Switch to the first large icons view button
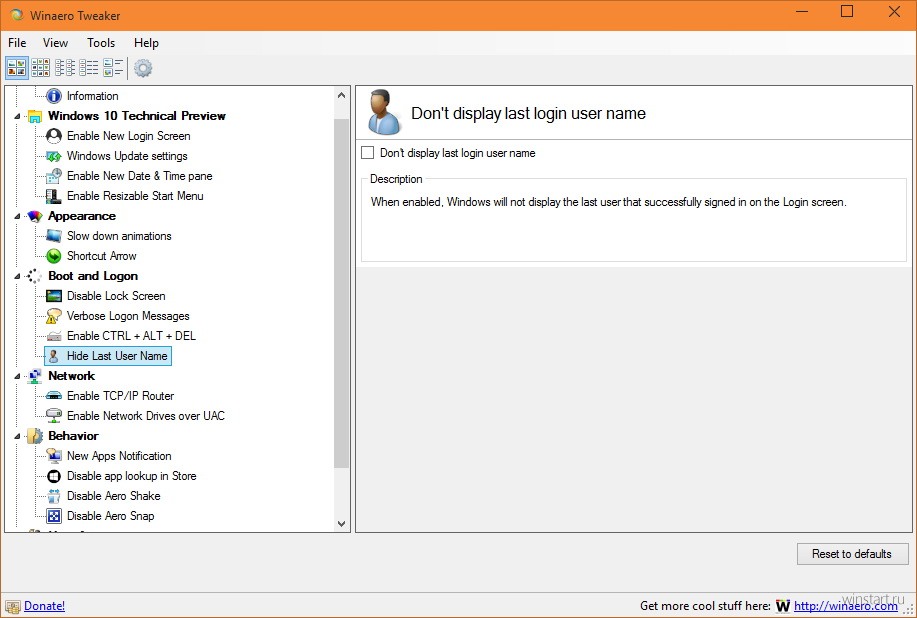 click(x=16, y=68)
